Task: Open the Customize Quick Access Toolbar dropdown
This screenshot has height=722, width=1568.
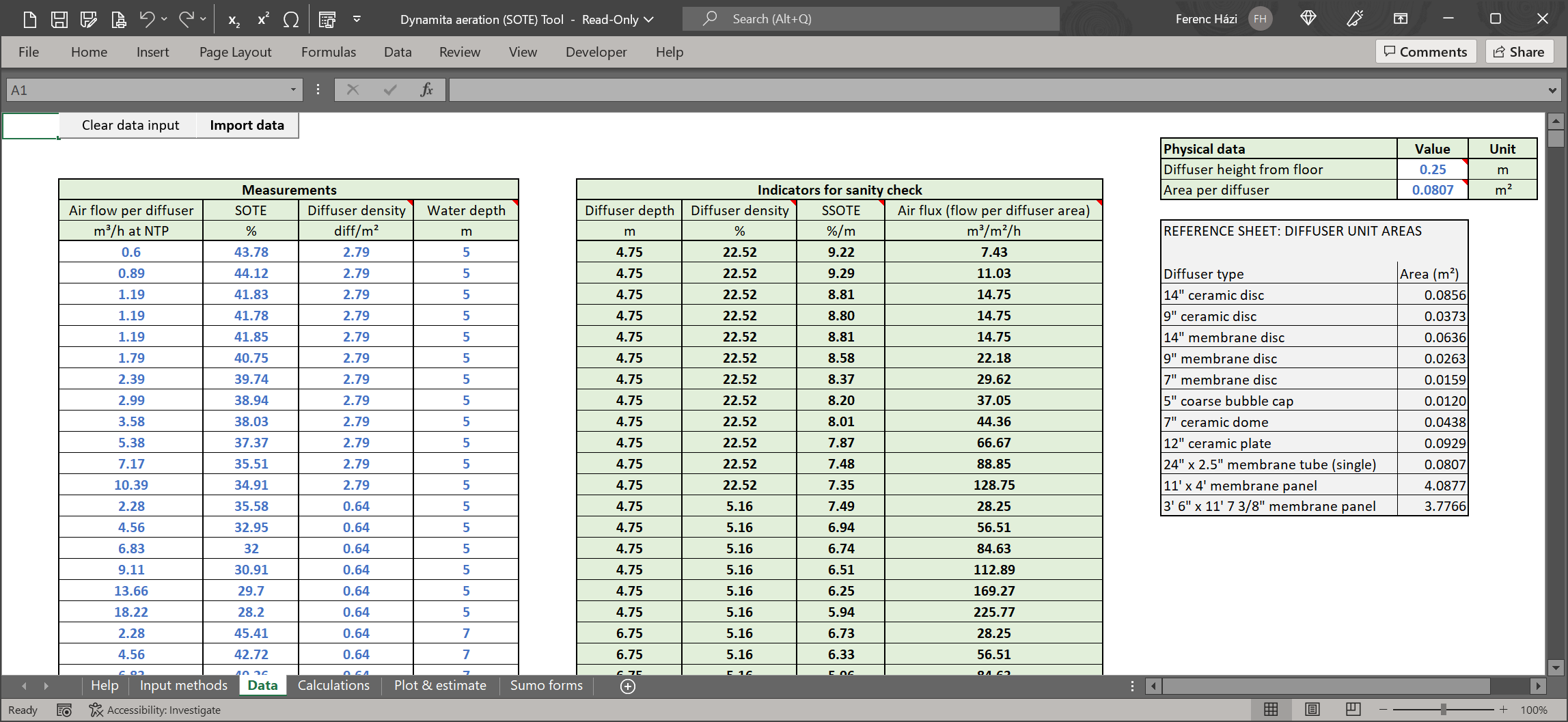Action: [357, 19]
